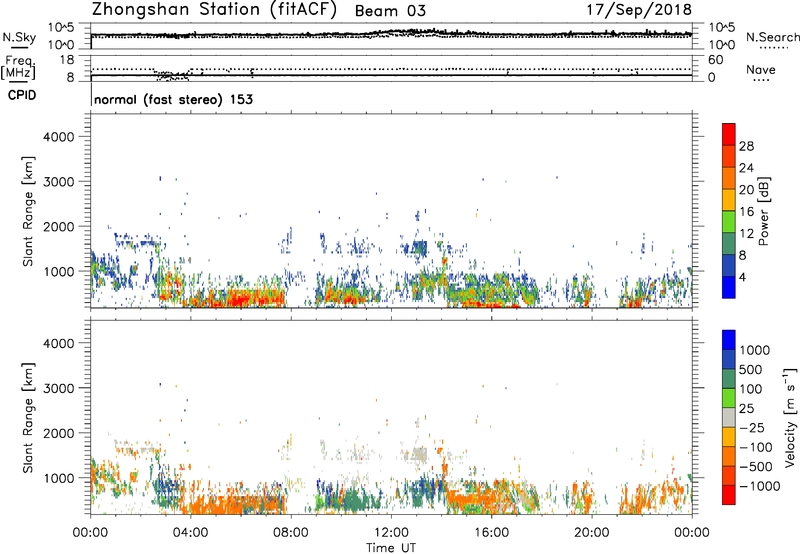The image size is (800, 554).
Task: Click the grey segment of the velocity colorbar
Action: 729,418
